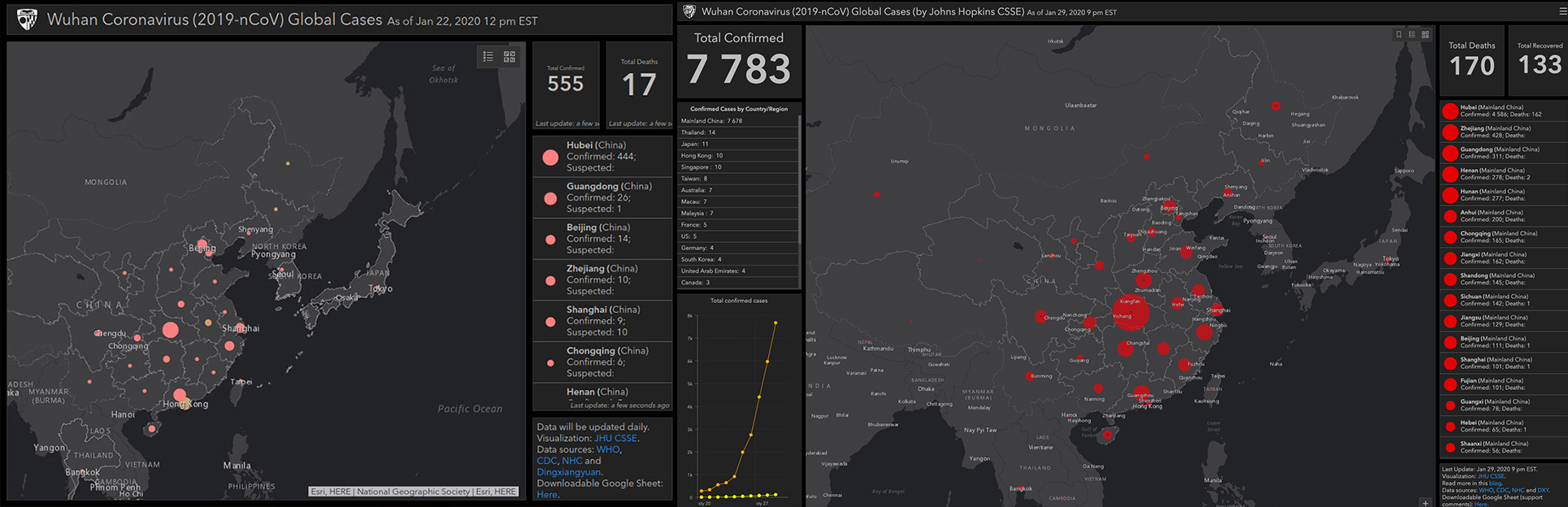Open the hamburger menu at top right
Viewport: 1568px width, 507px height.
click(x=1561, y=11)
